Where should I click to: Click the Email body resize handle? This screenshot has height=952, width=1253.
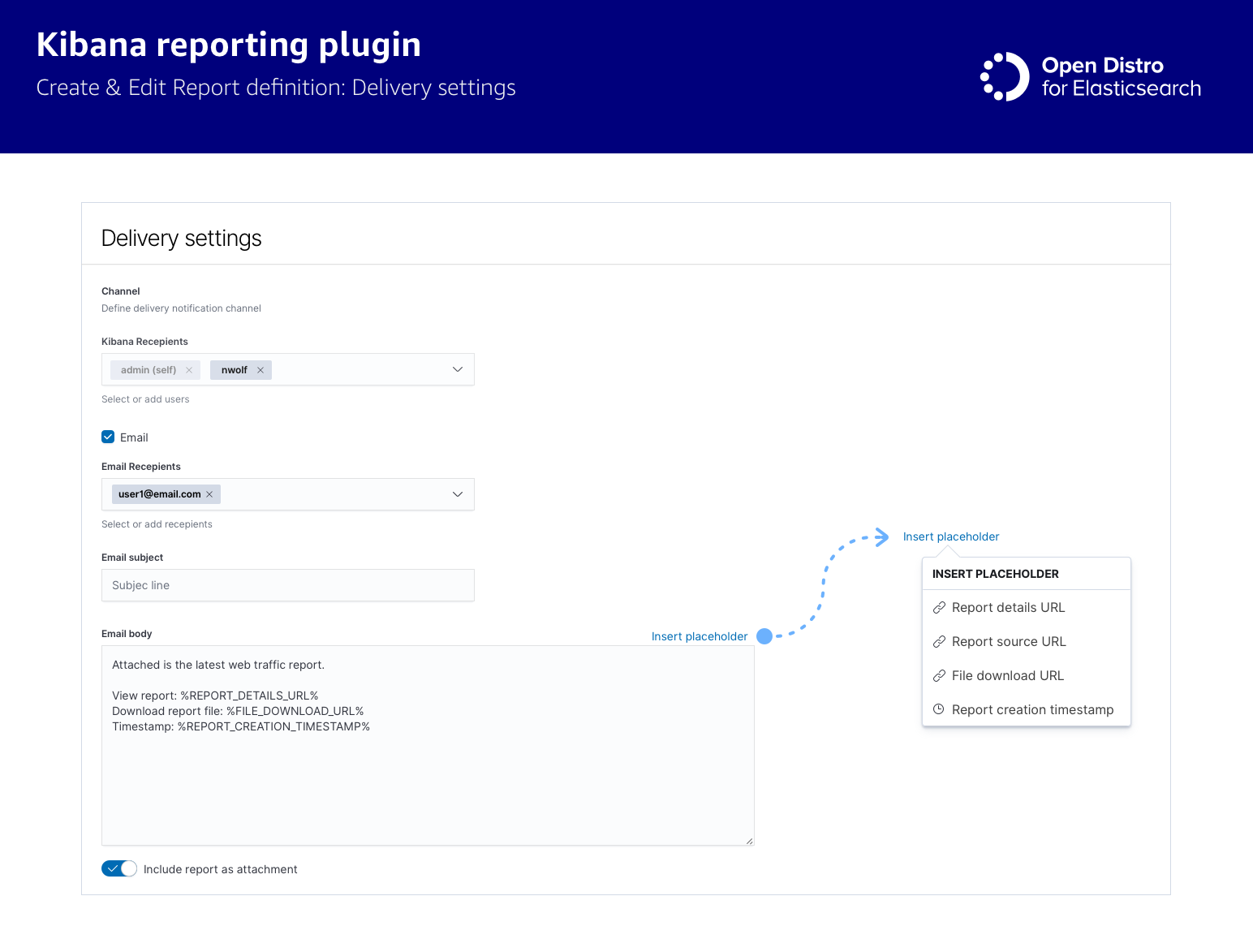click(x=749, y=841)
